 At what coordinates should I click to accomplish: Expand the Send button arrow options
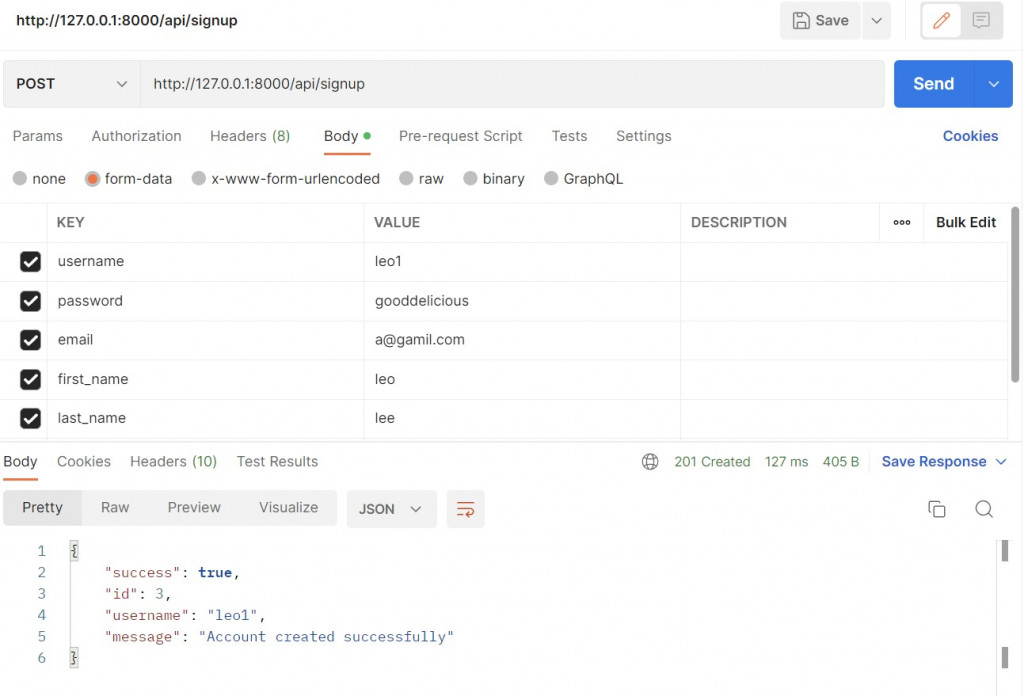point(993,84)
